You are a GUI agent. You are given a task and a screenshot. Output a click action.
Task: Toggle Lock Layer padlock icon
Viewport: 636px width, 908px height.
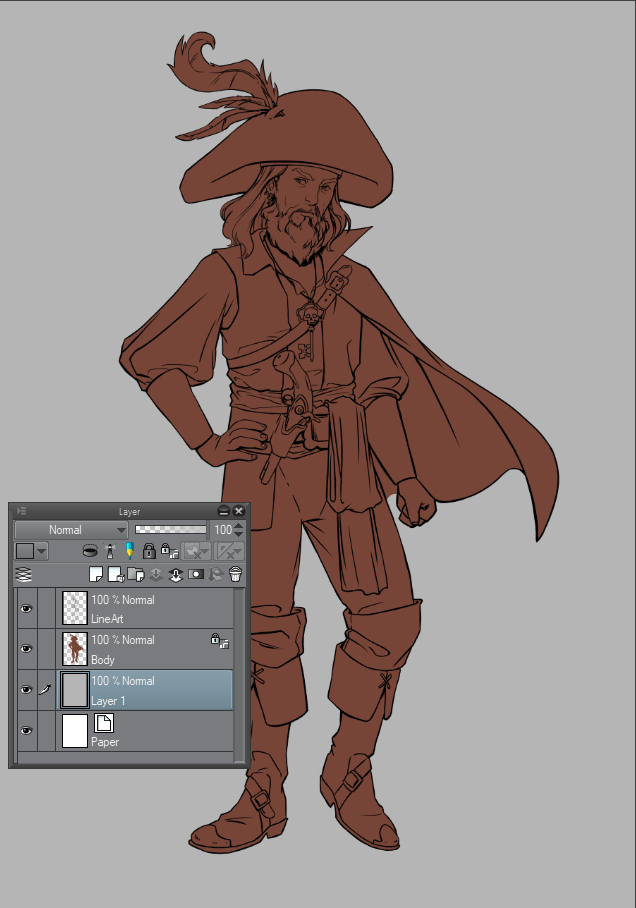[149, 551]
